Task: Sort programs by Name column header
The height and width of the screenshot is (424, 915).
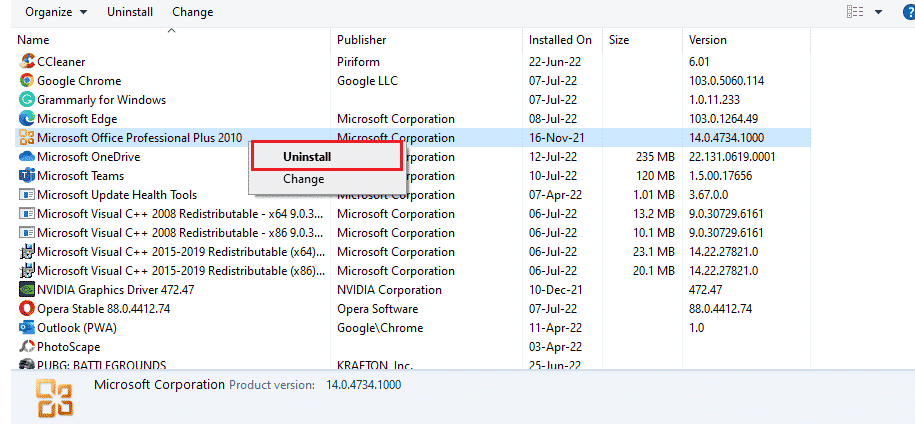Action: click(34, 40)
